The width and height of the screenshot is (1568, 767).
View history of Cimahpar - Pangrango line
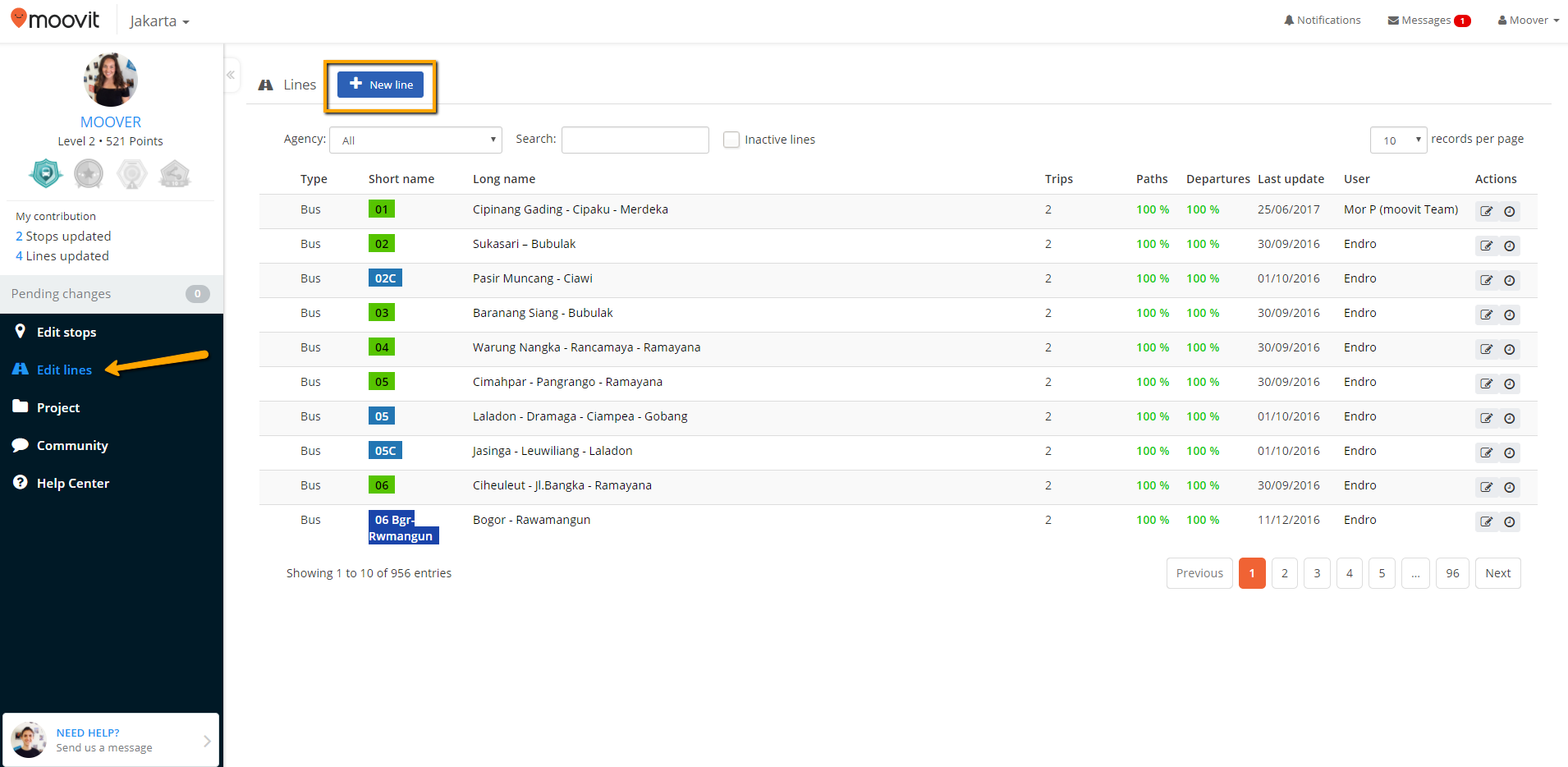pyautogui.click(x=1509, y=383)
